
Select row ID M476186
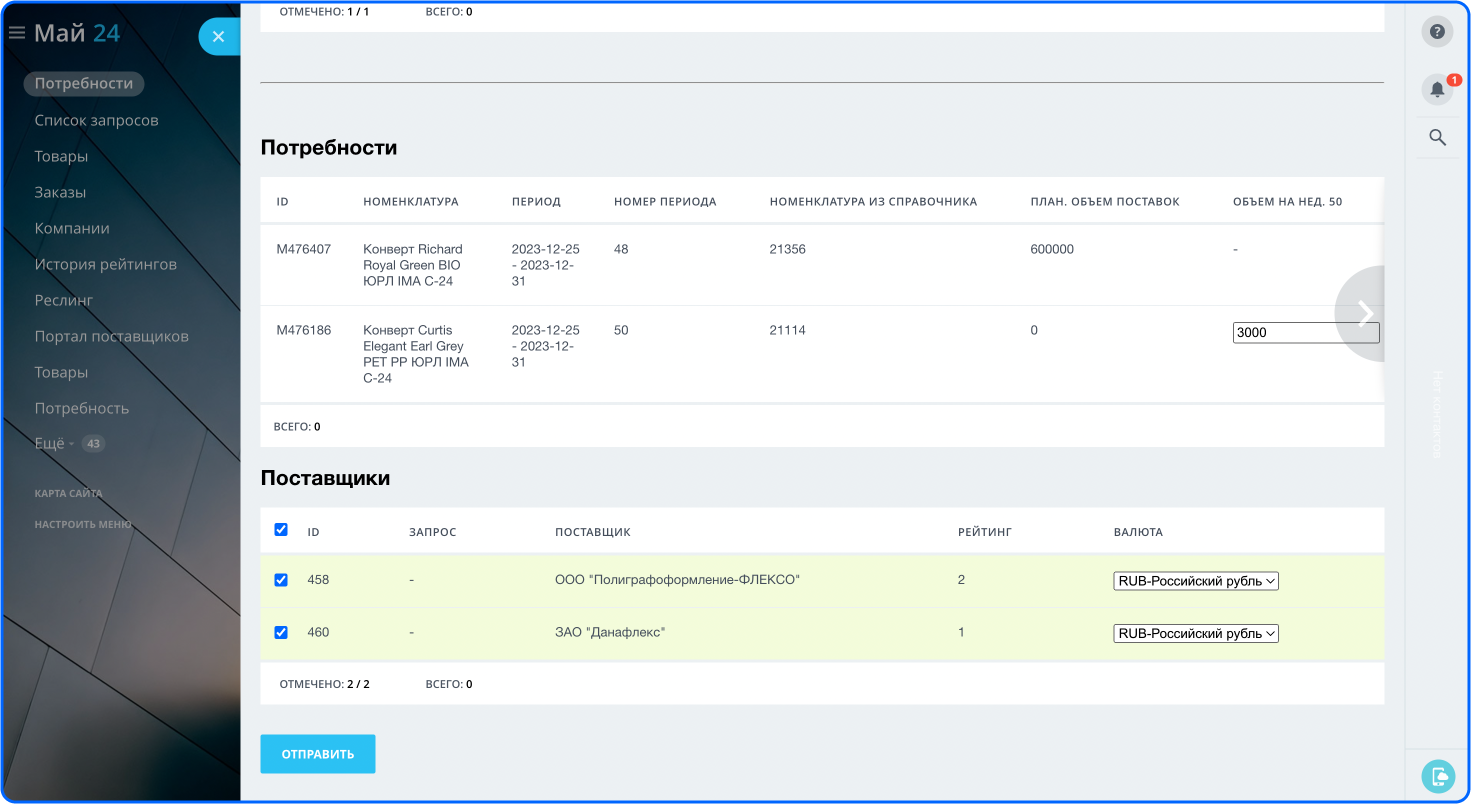coord(304,330)
